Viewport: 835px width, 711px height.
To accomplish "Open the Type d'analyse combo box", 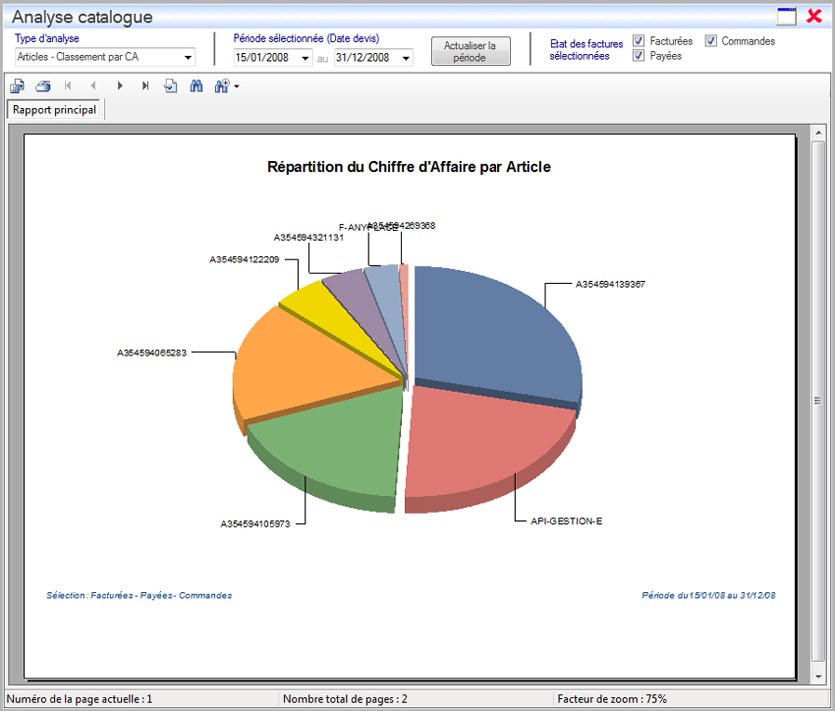I will [x=105, y=57].
